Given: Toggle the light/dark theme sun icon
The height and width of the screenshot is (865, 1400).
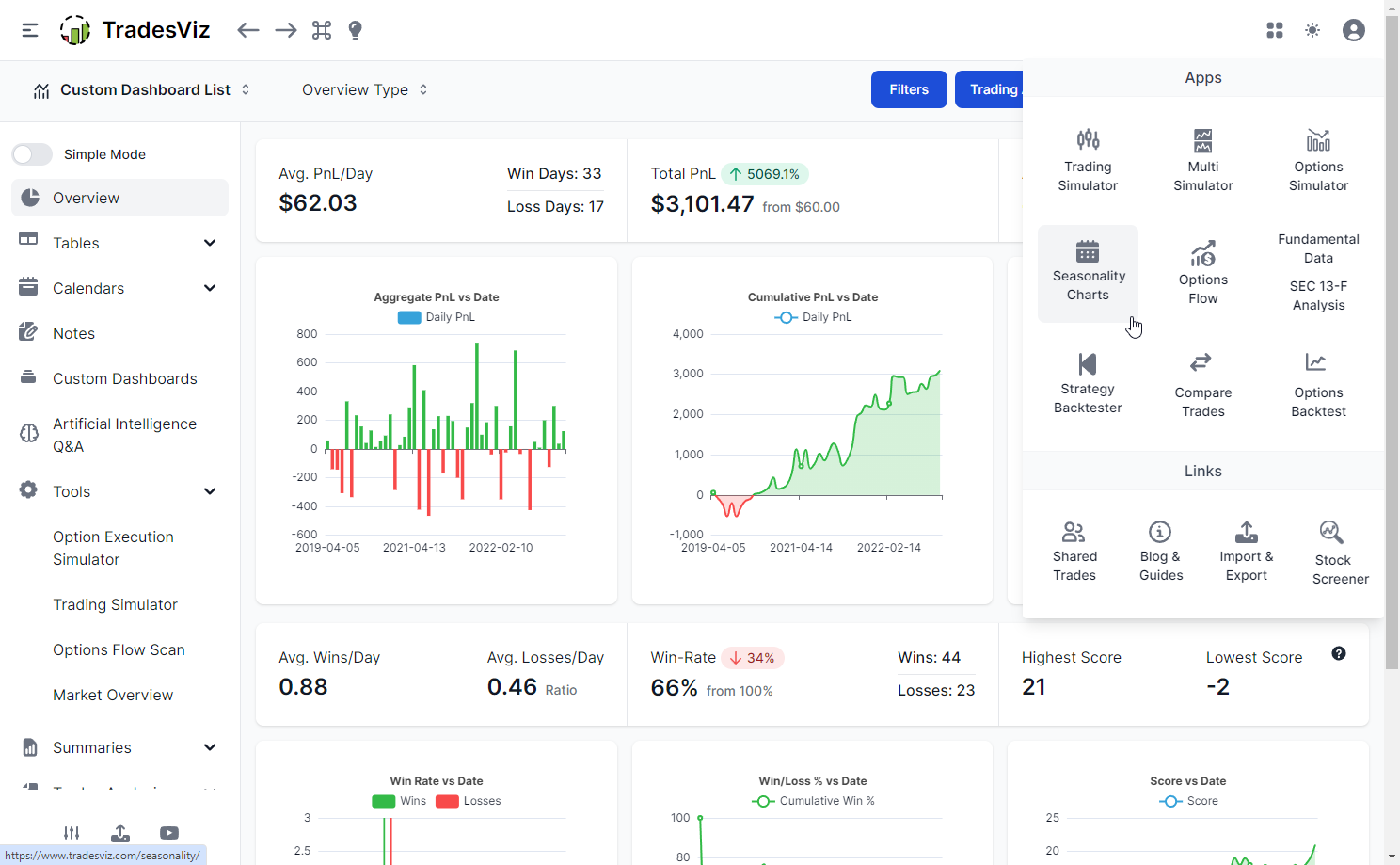Looking at the screenshot, I should (x=1312, y=30).
